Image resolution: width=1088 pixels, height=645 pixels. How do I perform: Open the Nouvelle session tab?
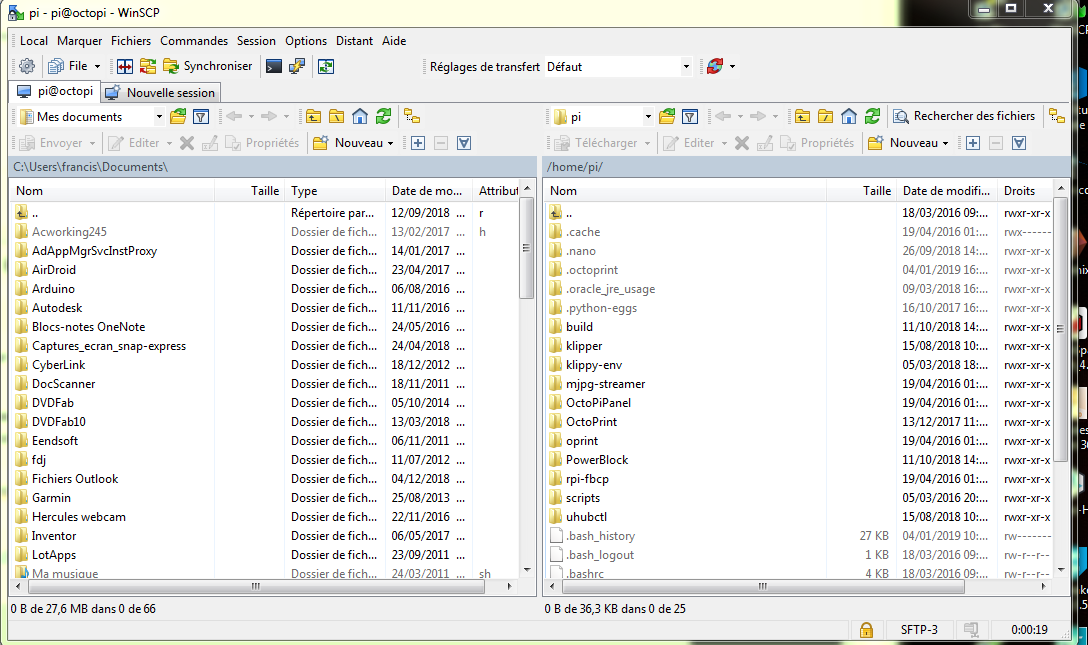[162, 92]
